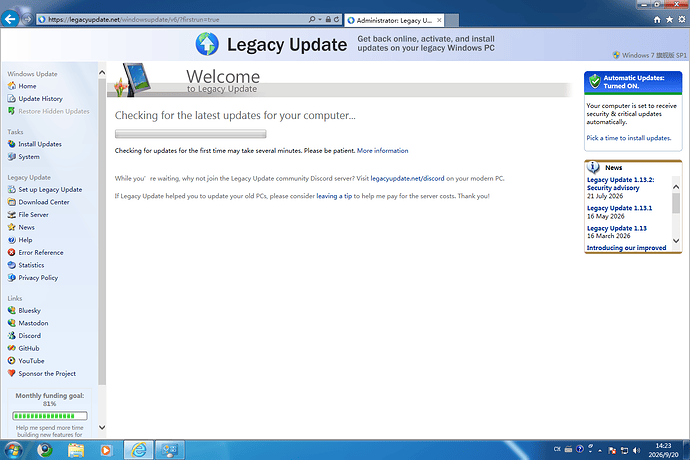Open the browser home icon
The width and height of the screenshot is (690, 460).
(657, 19)
